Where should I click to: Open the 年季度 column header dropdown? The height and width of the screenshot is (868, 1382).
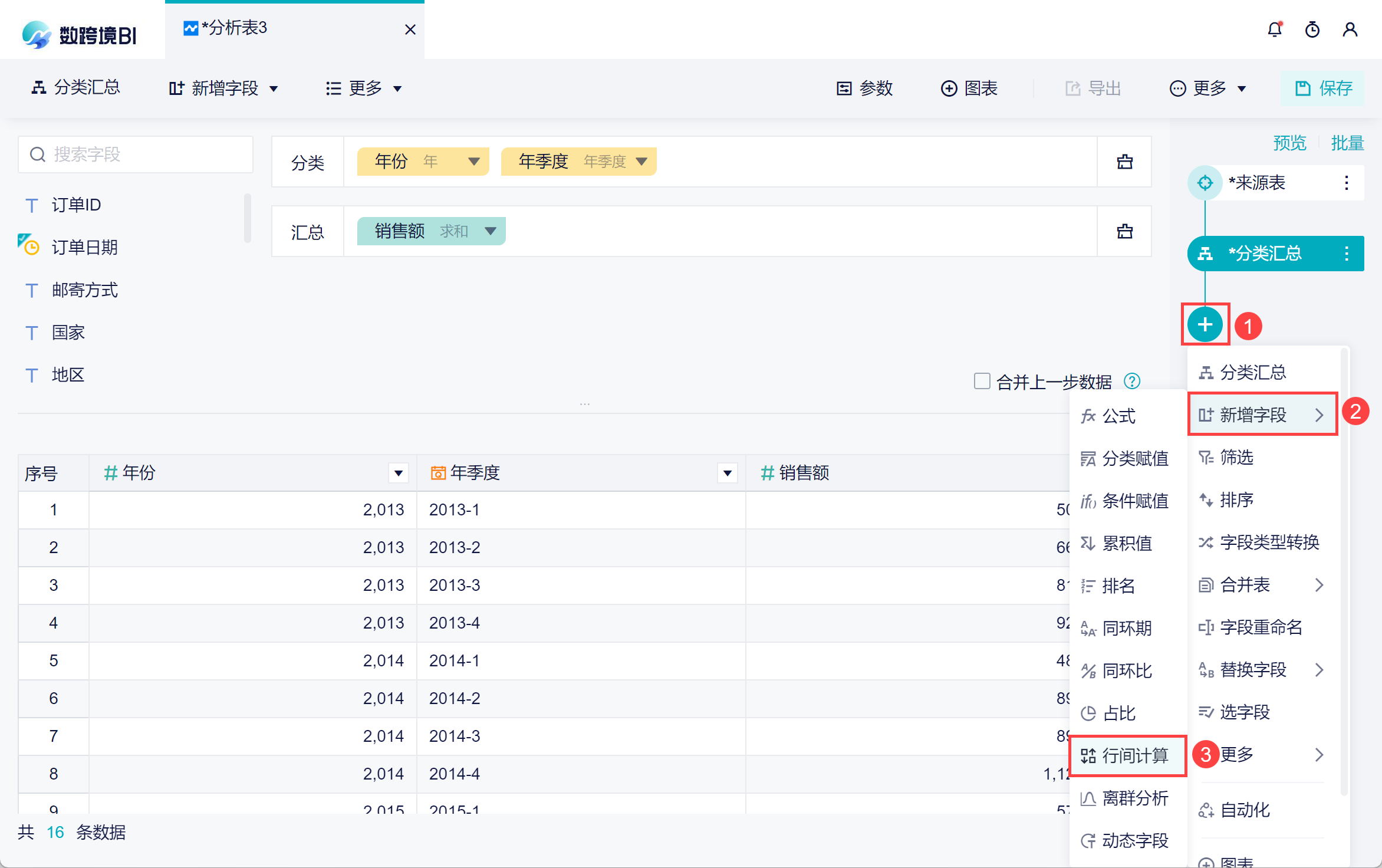coord(728,473)
